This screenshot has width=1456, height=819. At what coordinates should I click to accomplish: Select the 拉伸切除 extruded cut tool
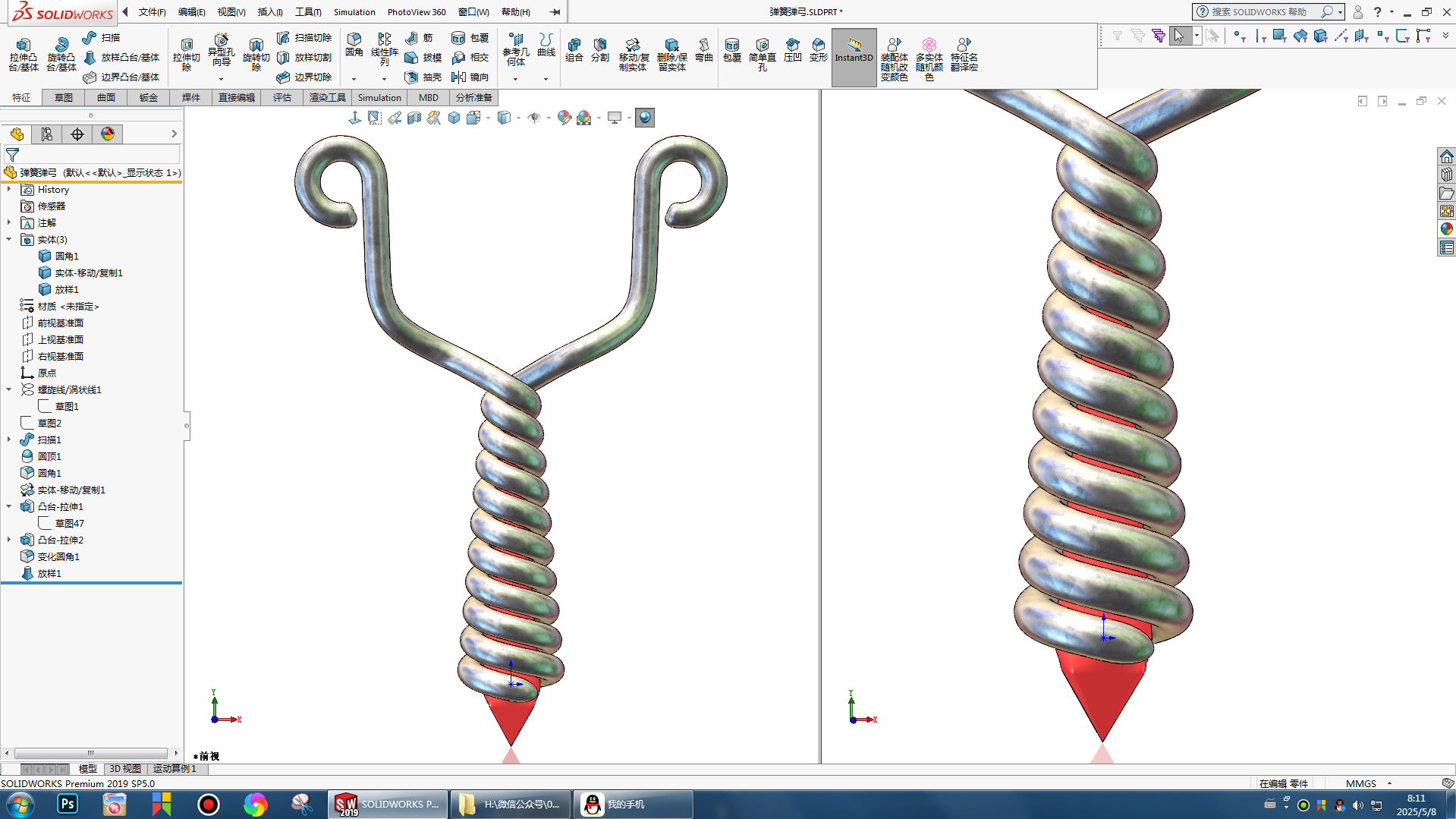point(187,54)
